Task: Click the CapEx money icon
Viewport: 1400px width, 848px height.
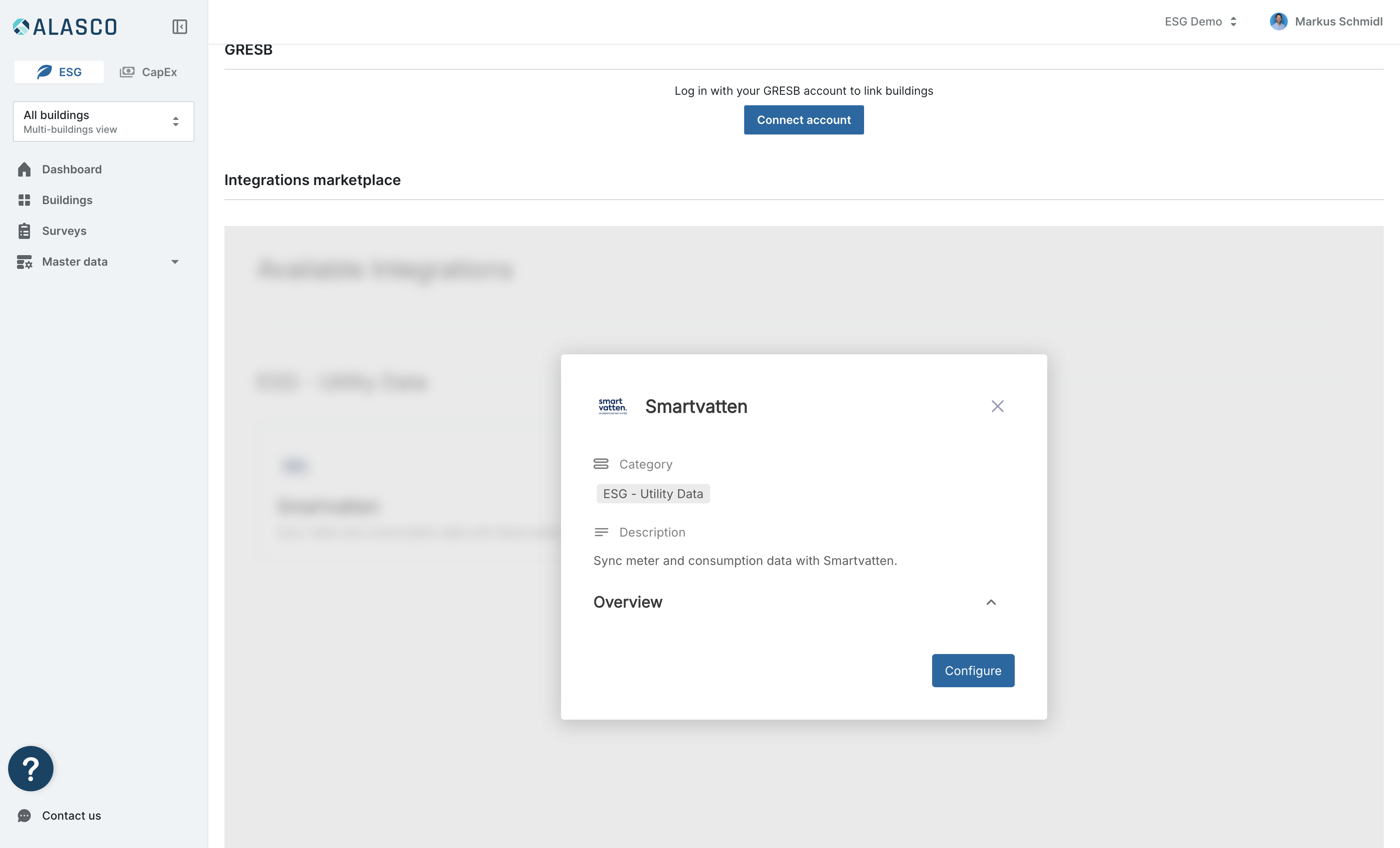Action: click(x=127, y=72)
